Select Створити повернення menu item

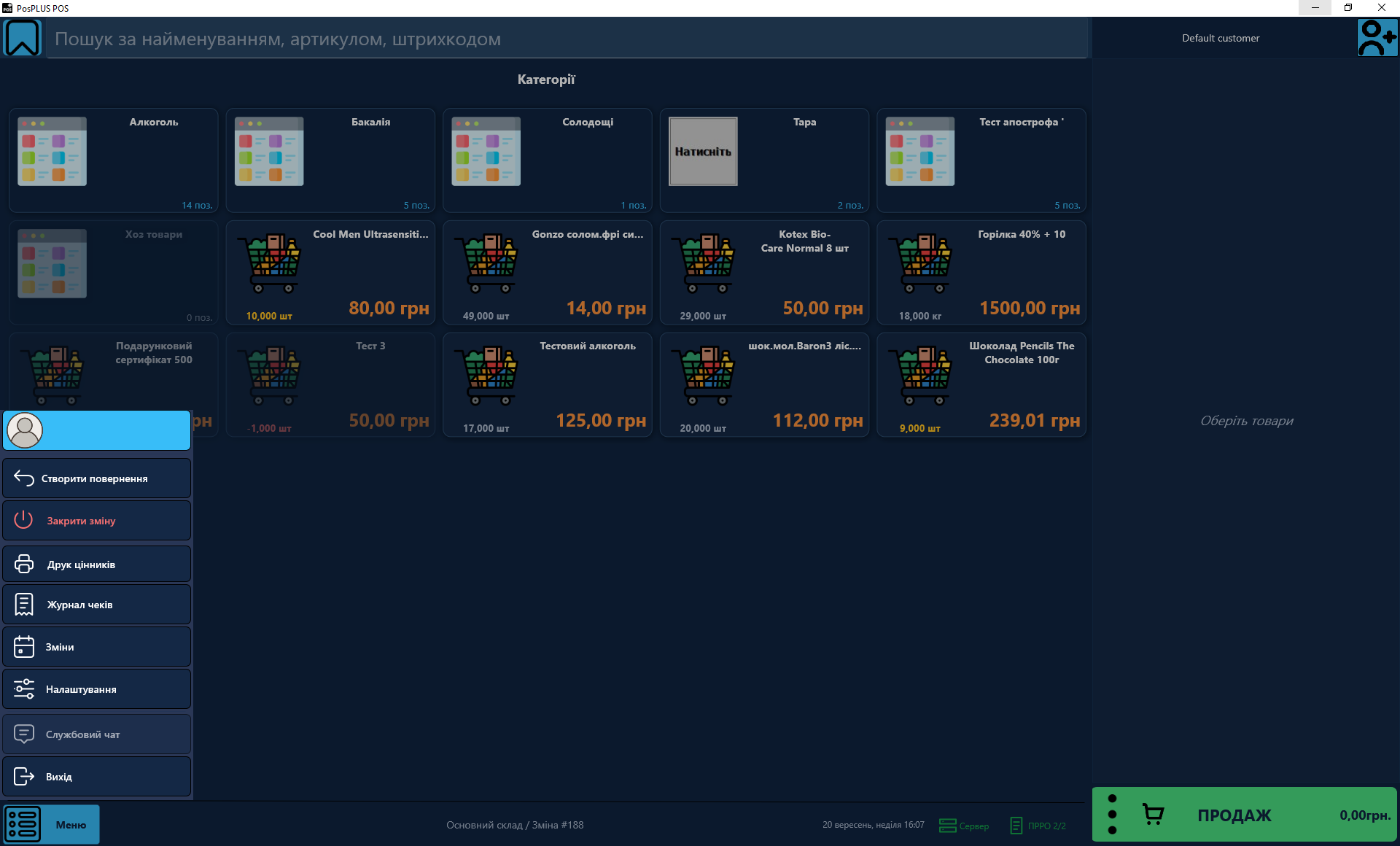click(97, 478)
